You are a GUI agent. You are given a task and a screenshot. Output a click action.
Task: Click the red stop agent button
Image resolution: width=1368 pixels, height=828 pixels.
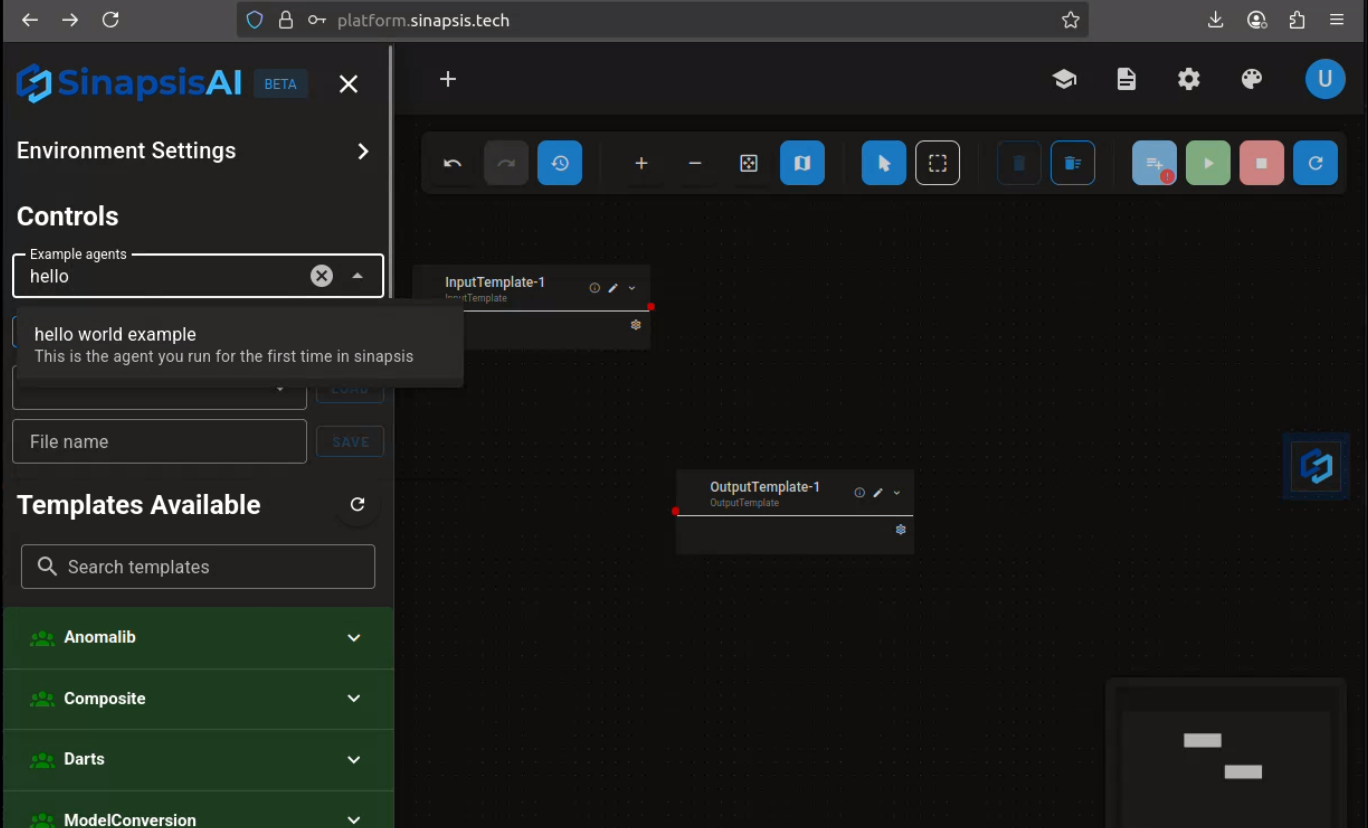click(x=1261, y=163)
